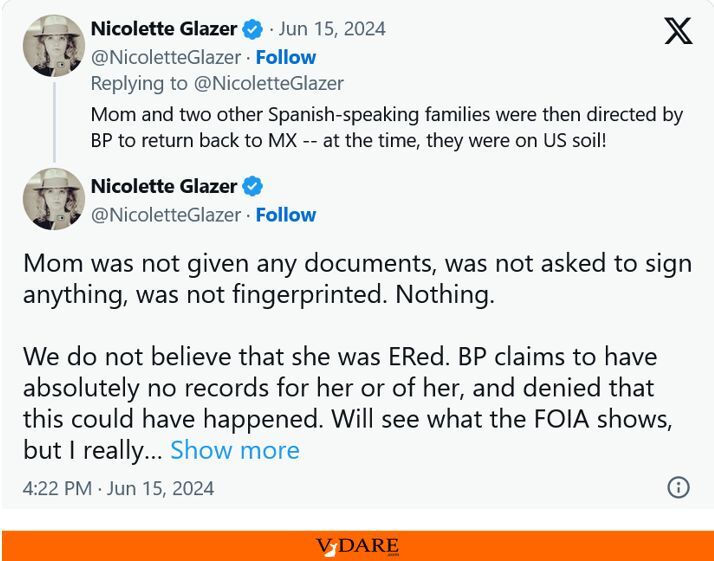Open top profile avatar photo
Viewport: 714px width, 561px height.
coord(54,46)
